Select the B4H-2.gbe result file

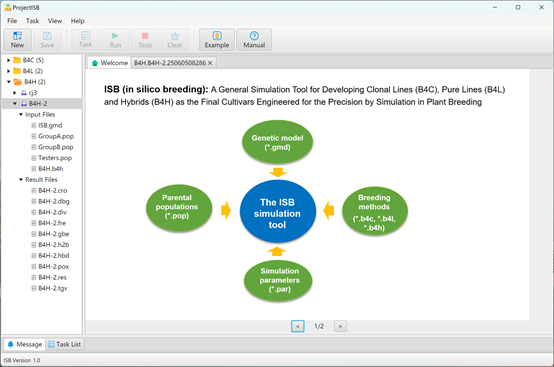click(54, 234)
